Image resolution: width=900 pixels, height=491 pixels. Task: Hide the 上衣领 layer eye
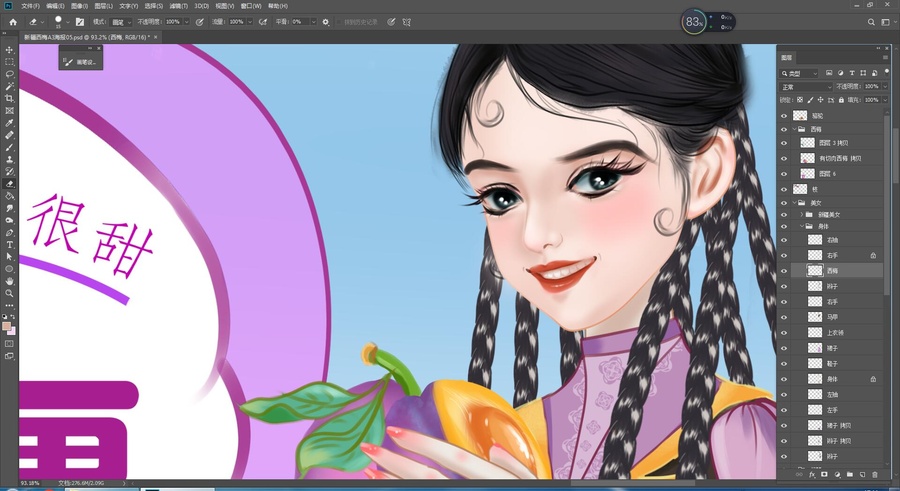[x=784, y=333]
